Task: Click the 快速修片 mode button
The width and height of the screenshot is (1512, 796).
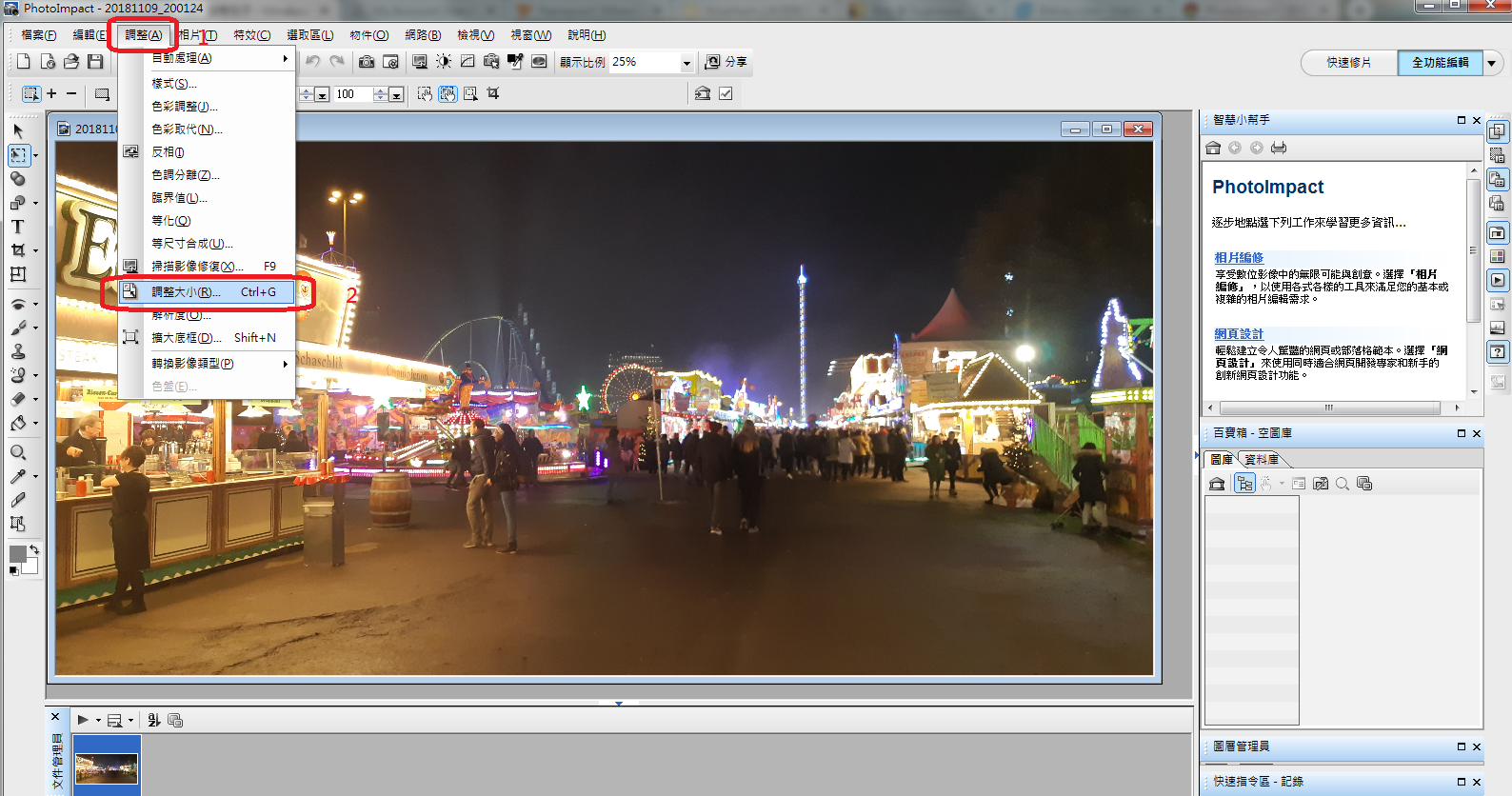Action: click(1349, 63)
